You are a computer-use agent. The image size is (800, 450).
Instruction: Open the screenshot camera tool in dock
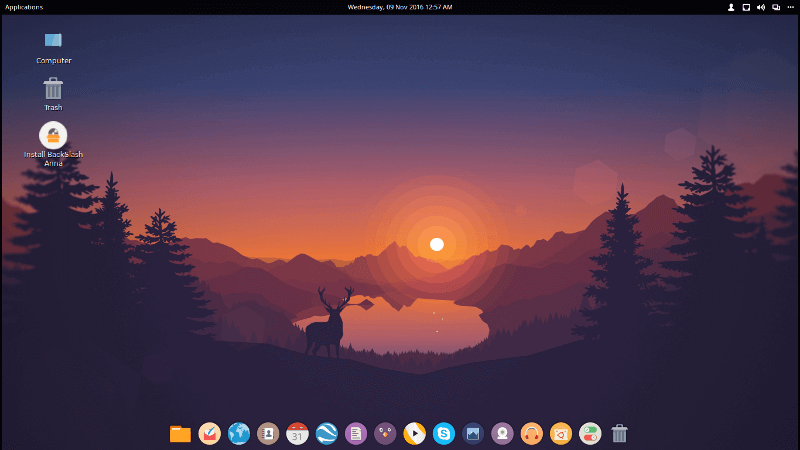click(x=561, y=433)
